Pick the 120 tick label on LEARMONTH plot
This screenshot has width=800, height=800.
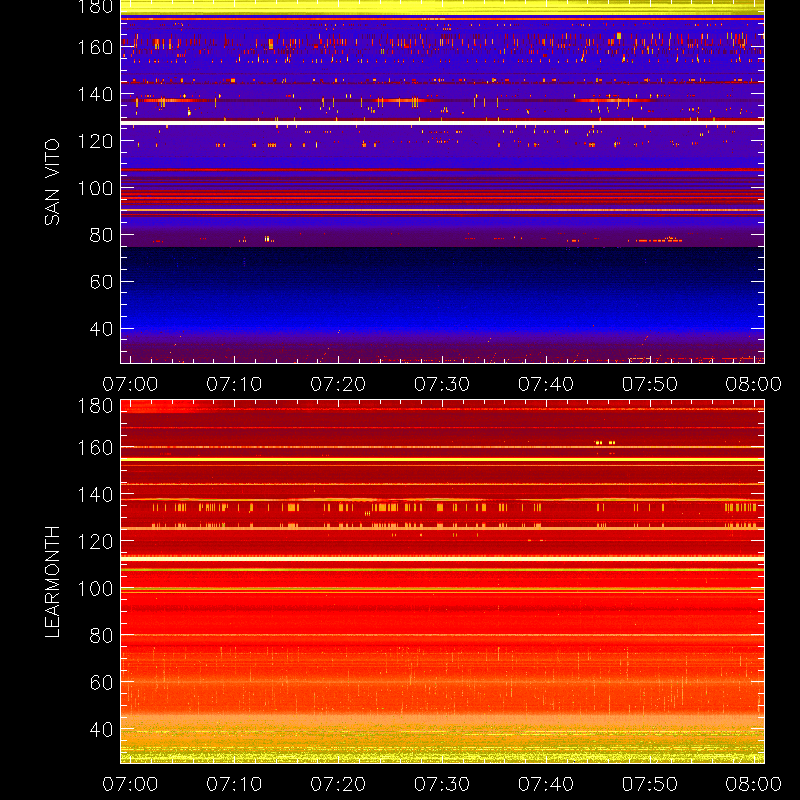click(x=95, y=541)
